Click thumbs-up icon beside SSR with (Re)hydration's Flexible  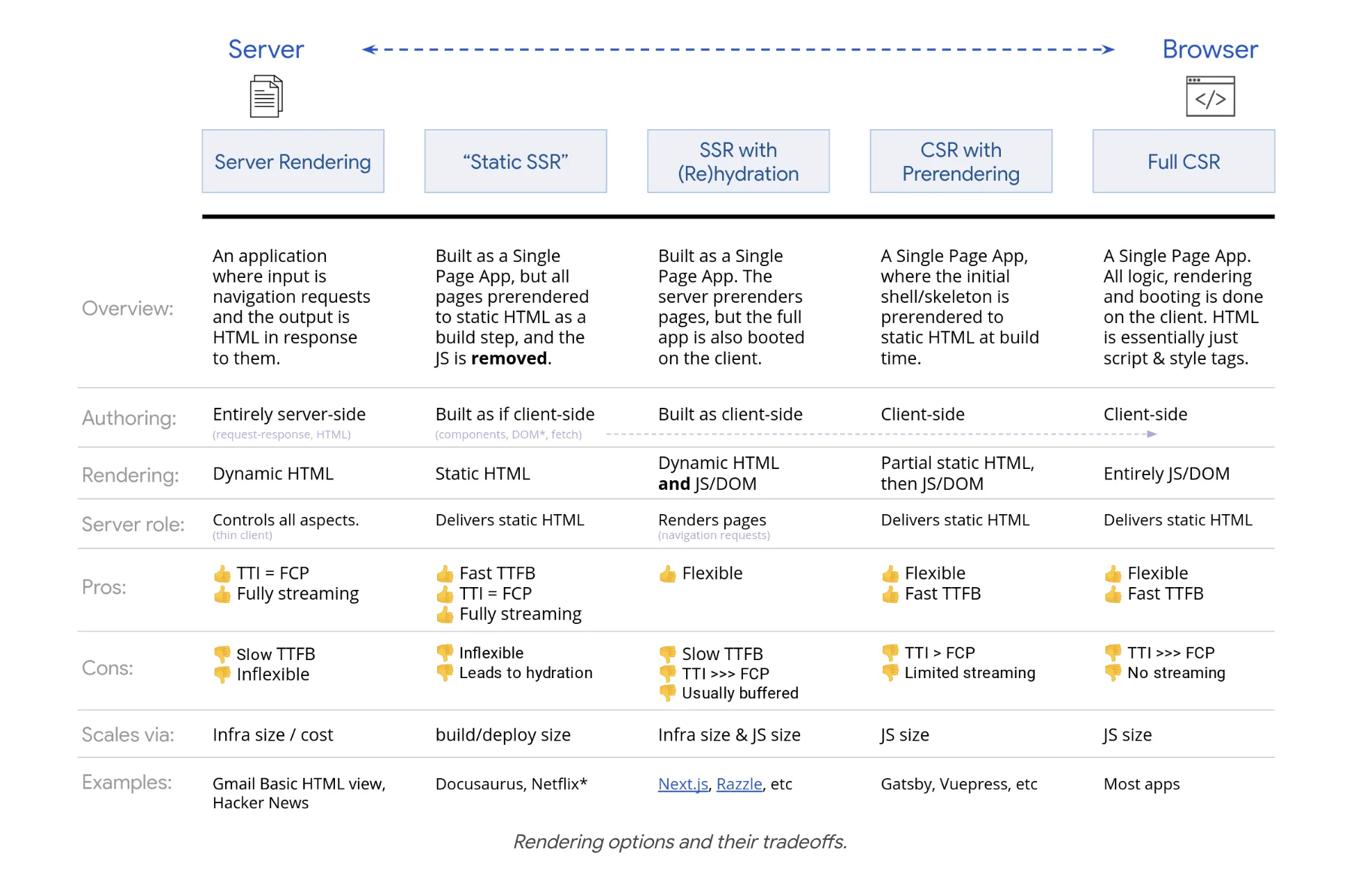(667, 574)
